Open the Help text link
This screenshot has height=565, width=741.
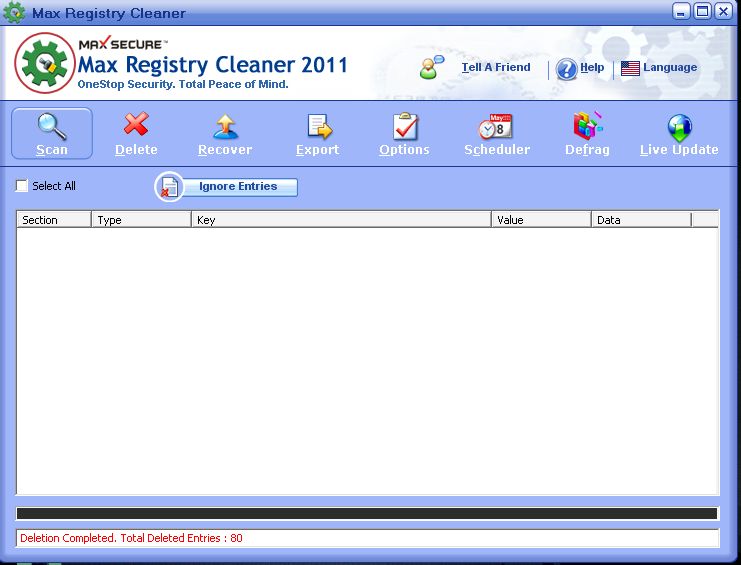click(592, 67)
